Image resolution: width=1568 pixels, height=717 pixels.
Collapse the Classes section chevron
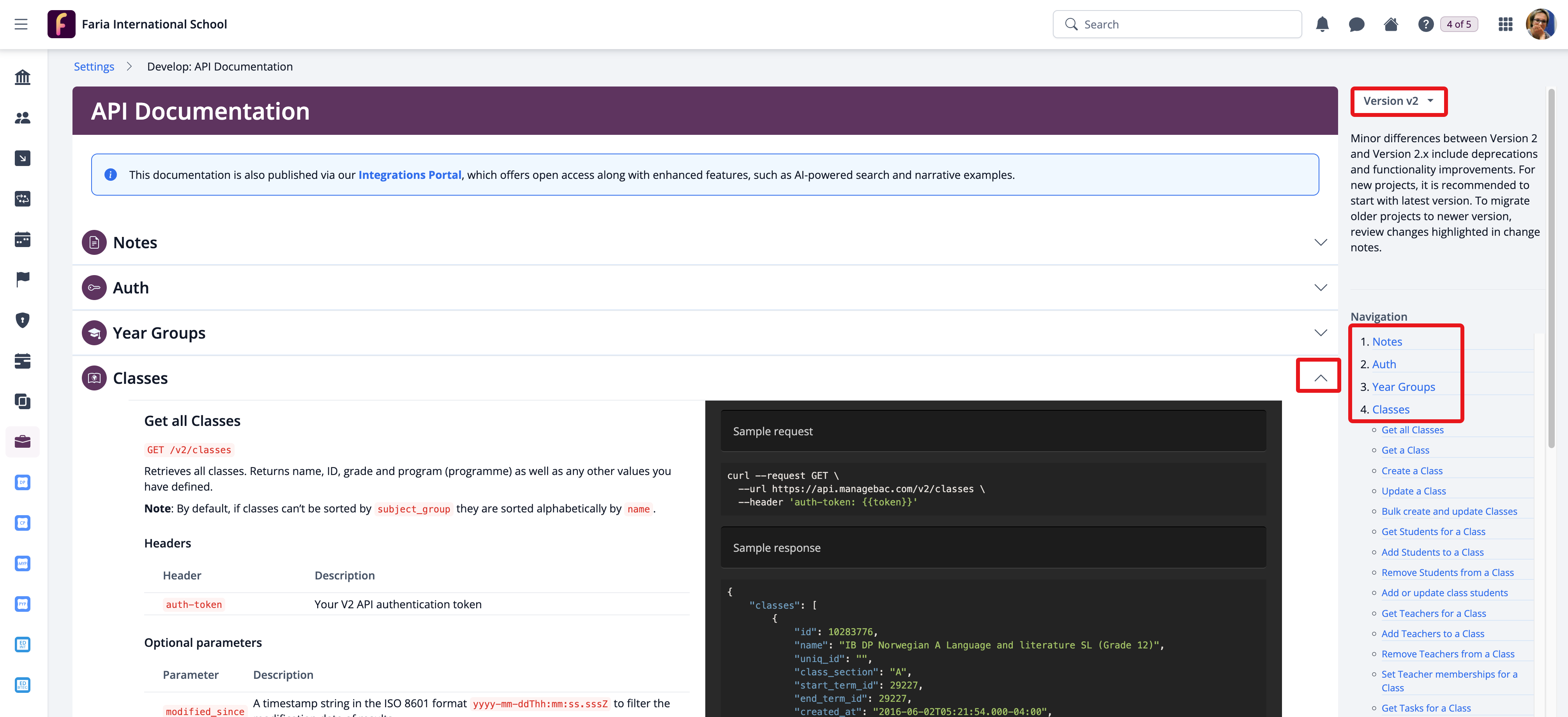coord(1320,378)
